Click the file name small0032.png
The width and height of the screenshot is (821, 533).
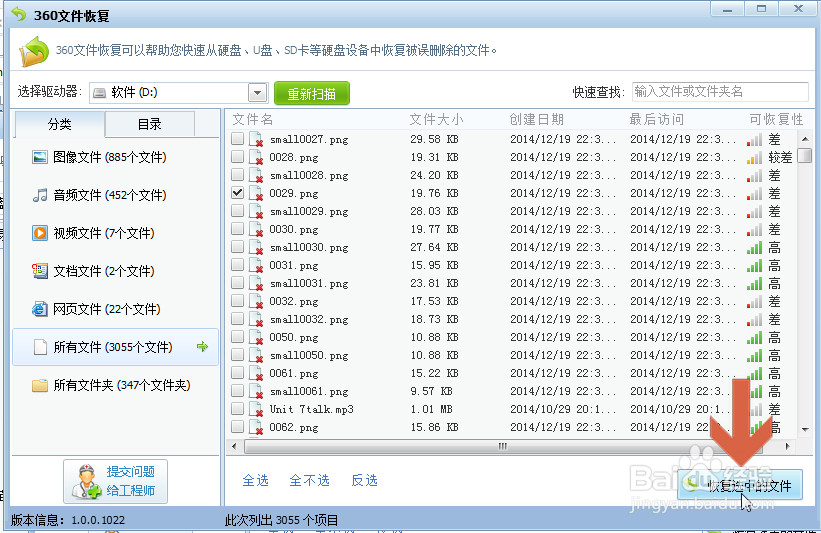click(309, 320)
